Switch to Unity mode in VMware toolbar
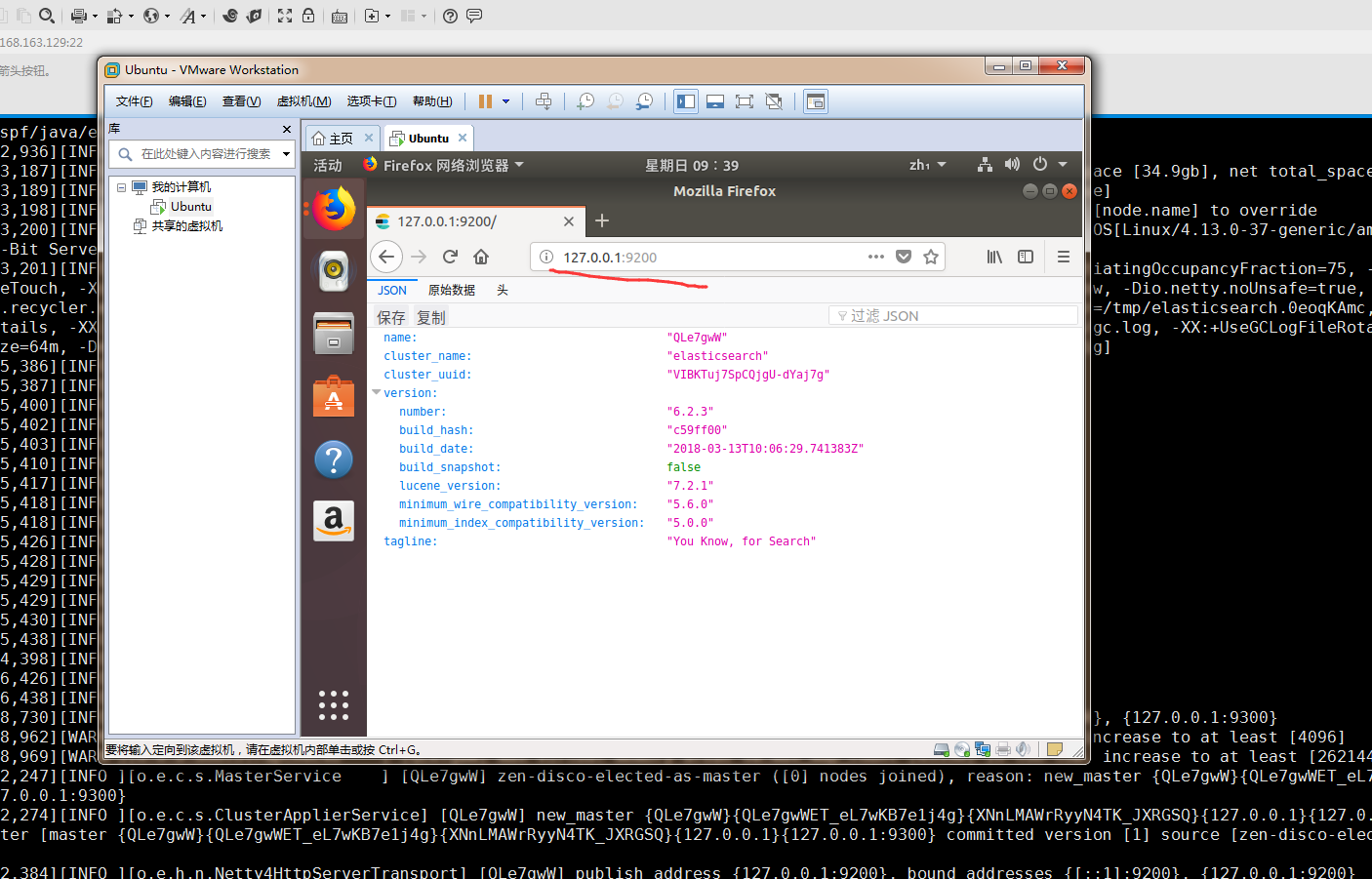 pyautogui.click(x=774, y=101)
